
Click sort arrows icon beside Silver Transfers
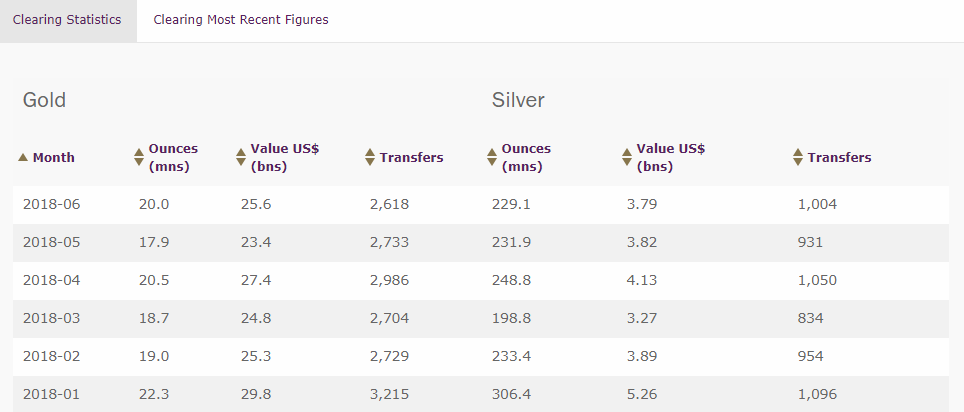798,157
